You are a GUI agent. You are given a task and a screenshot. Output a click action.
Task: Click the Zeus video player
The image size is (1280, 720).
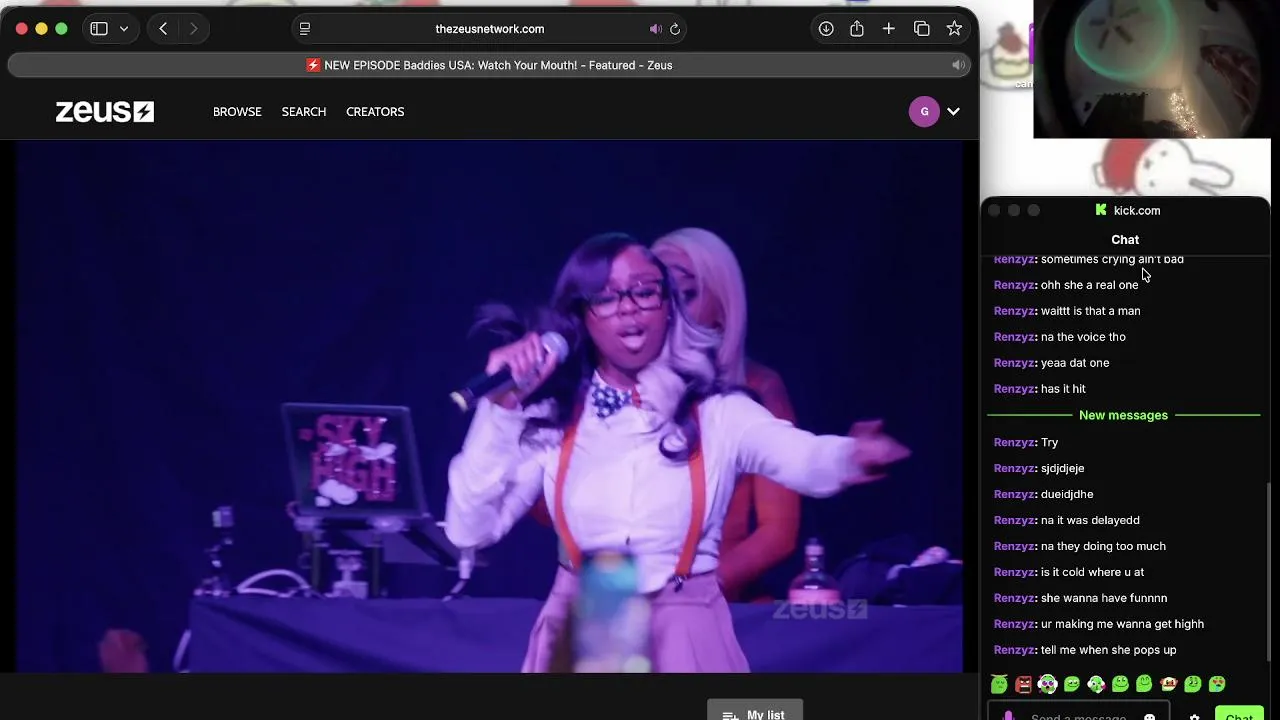489,407
